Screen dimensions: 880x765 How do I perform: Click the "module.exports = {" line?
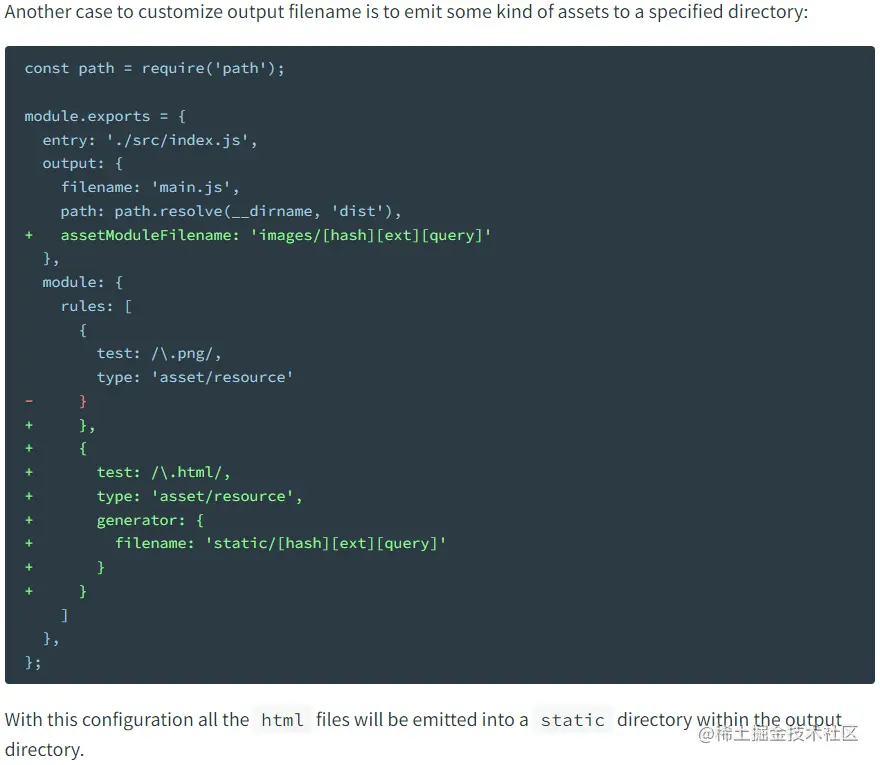105,116
